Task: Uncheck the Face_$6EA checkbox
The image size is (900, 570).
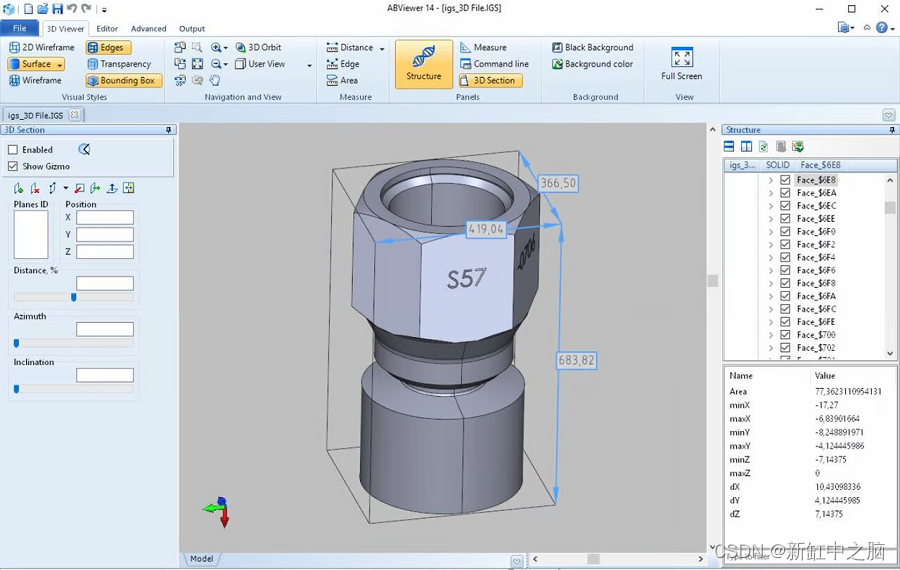Action: [785, 193]
